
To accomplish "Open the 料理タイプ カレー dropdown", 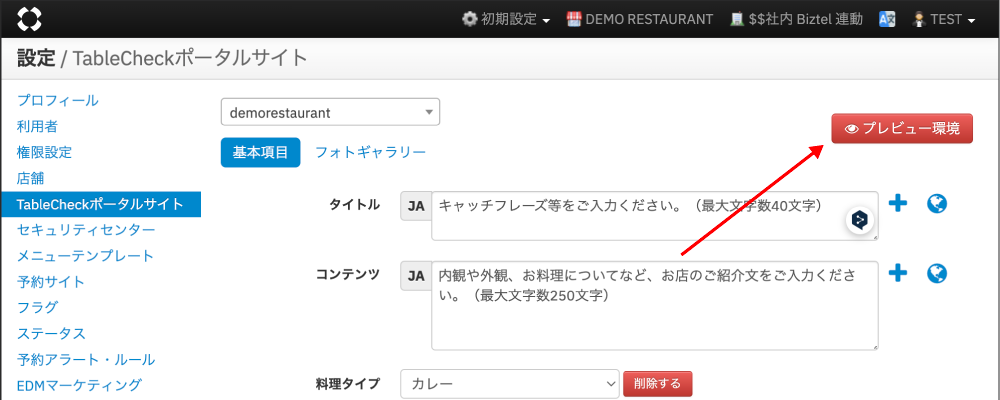I will (510, 383).
